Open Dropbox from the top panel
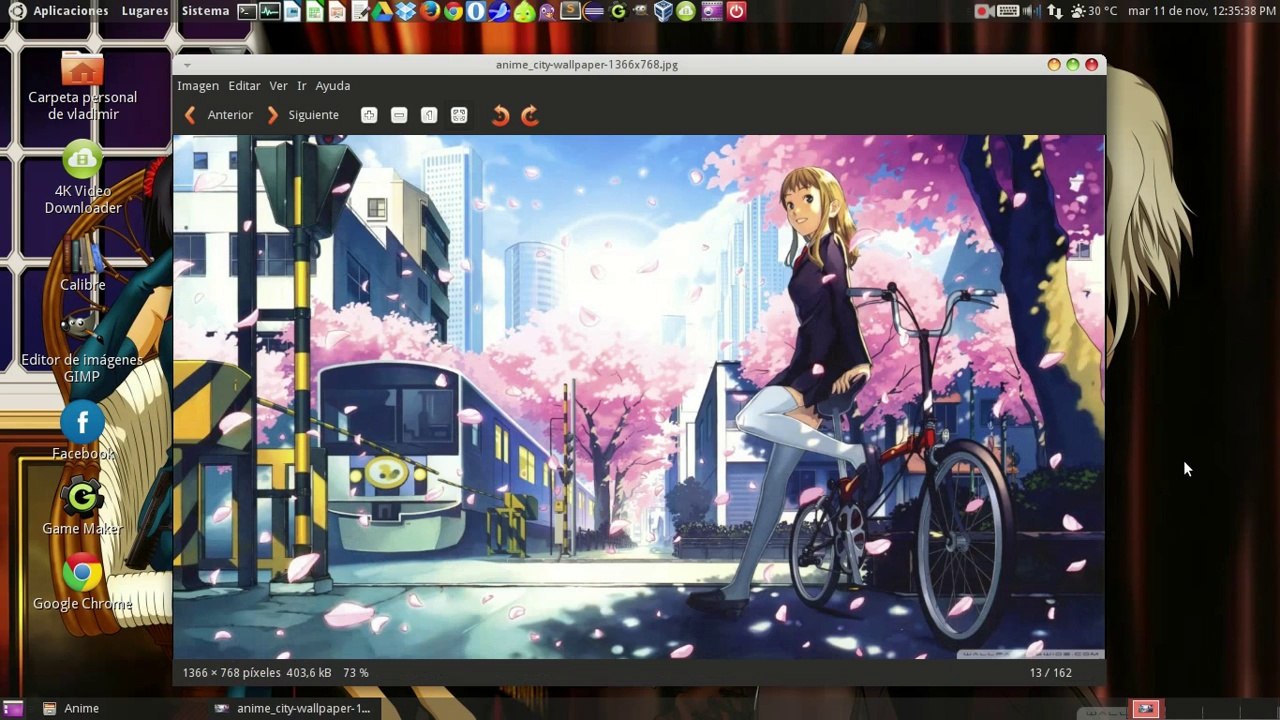Viewport: 1280px width, 720px height. (406, 11)
